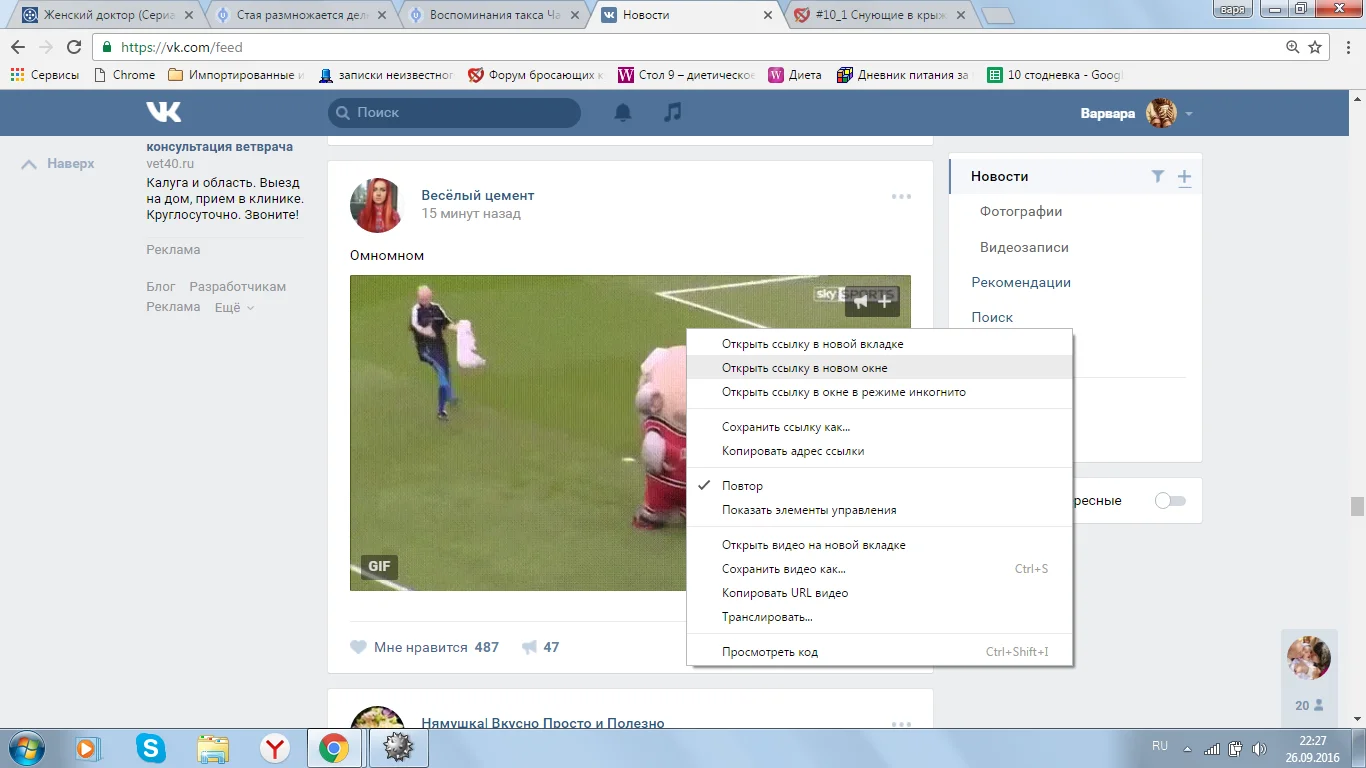Expand the Ещё menu in left sidebar

click(x=234, y=307)
